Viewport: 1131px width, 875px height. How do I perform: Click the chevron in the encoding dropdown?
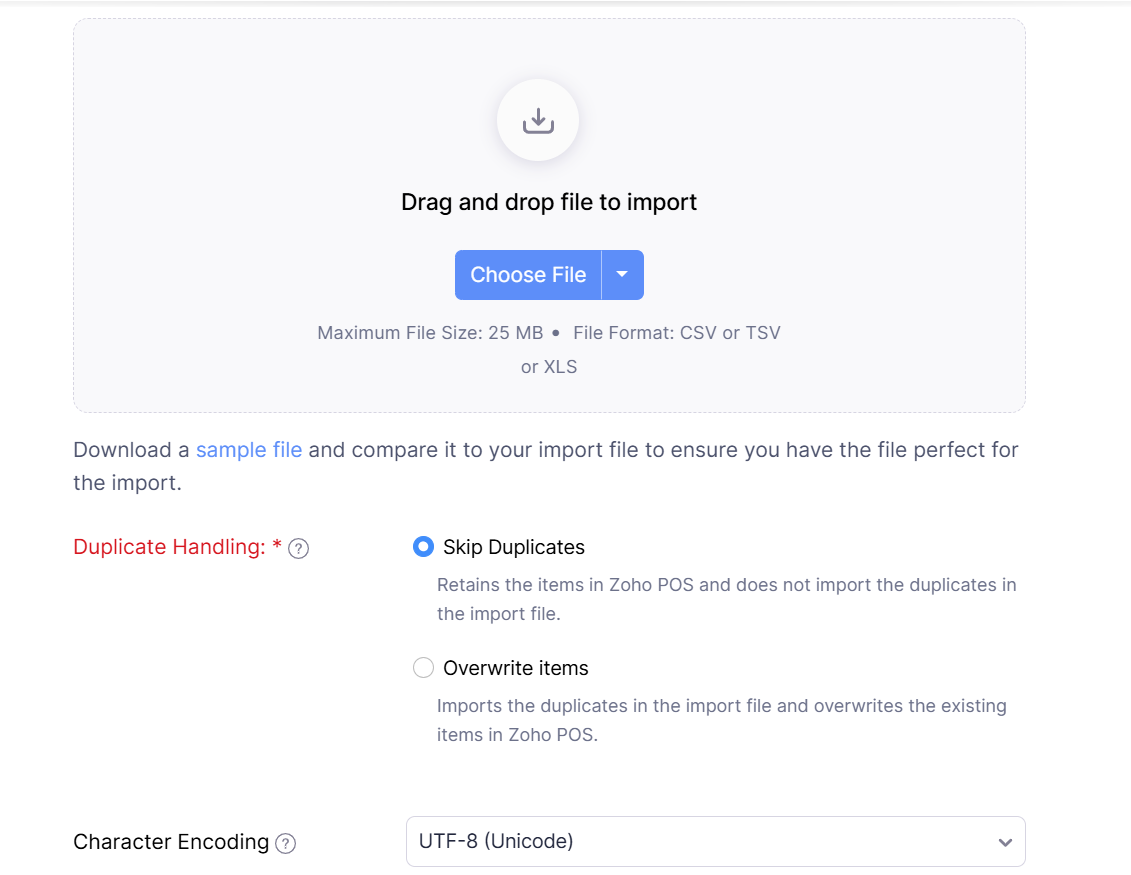pyautogui.click(x=1005, y=843)
